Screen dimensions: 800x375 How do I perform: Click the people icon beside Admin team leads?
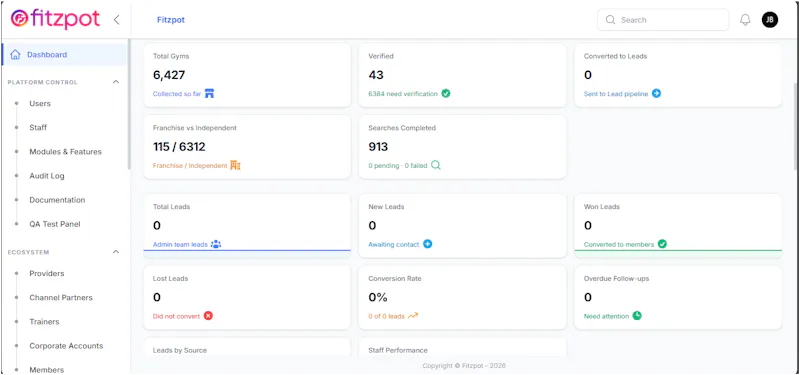(x=216, y=244)
